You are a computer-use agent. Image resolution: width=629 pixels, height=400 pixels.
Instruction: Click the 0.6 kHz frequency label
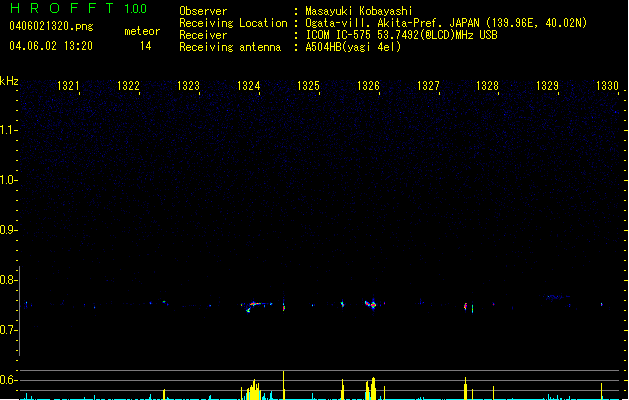(x=8, y=380)
